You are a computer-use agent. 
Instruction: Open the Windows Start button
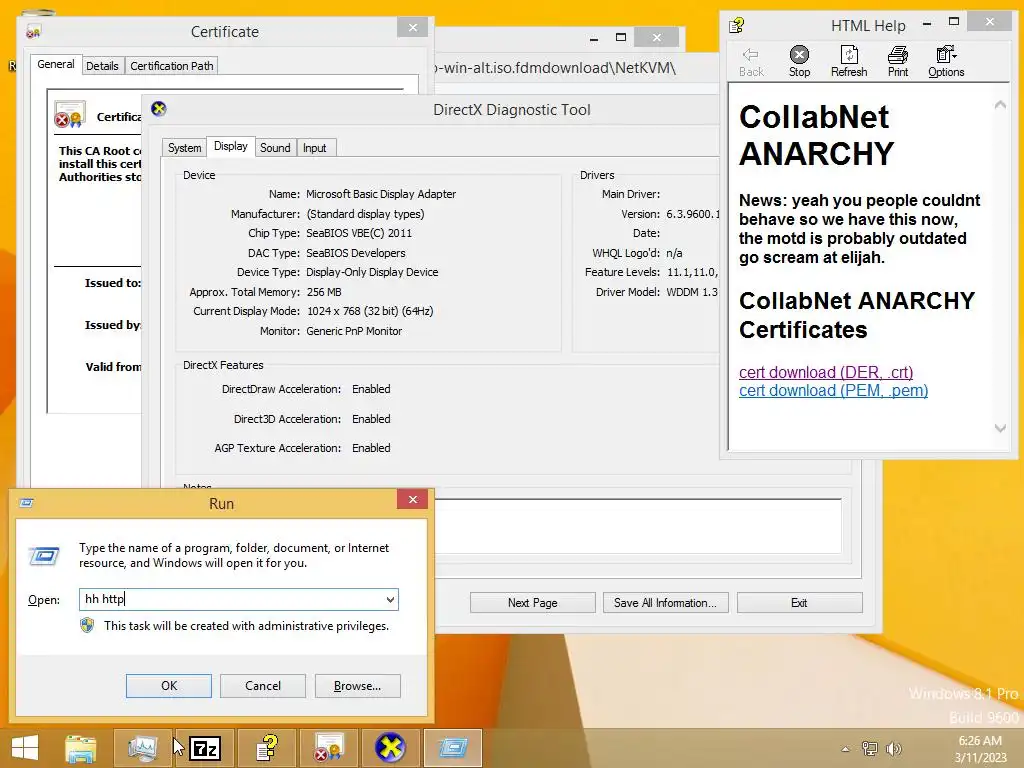click(25, 748)
